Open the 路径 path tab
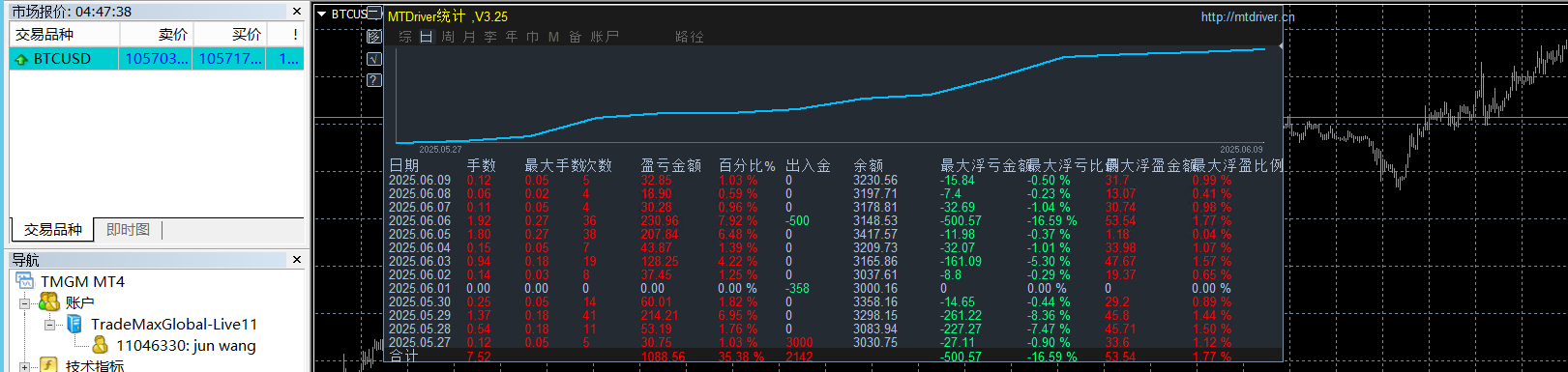This screenshot has width=1568, height=372. coord(690,37)
